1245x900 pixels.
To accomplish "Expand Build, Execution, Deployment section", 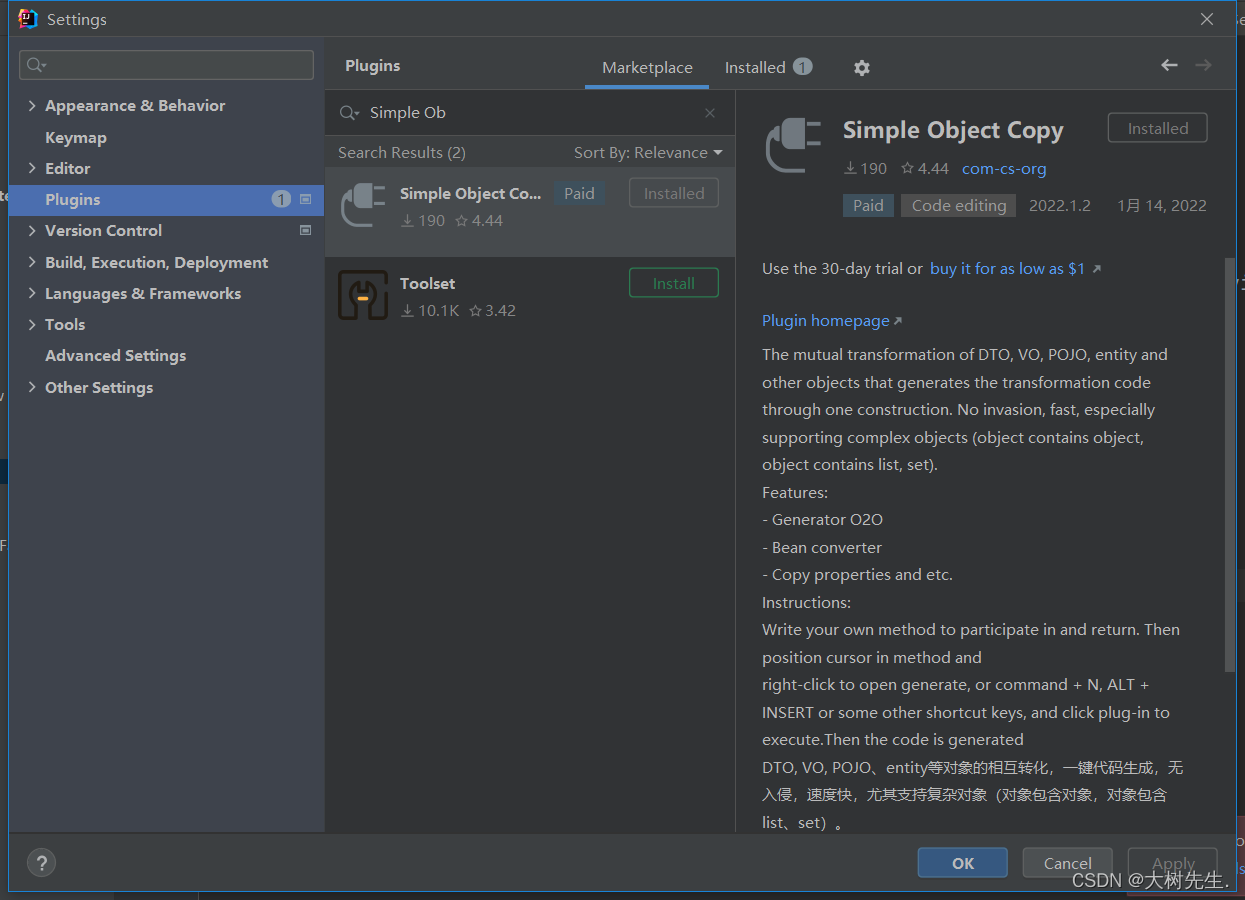I will tap(32, 263).
